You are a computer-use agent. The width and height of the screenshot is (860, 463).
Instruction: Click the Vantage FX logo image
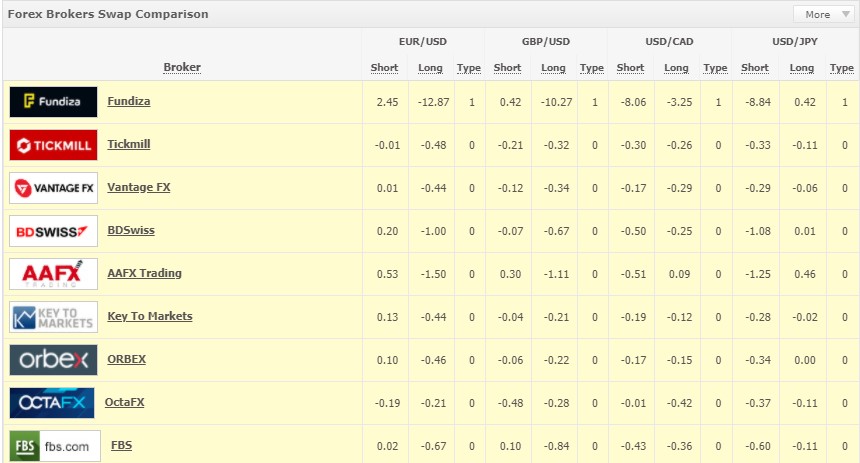click(x=53, y=188)
